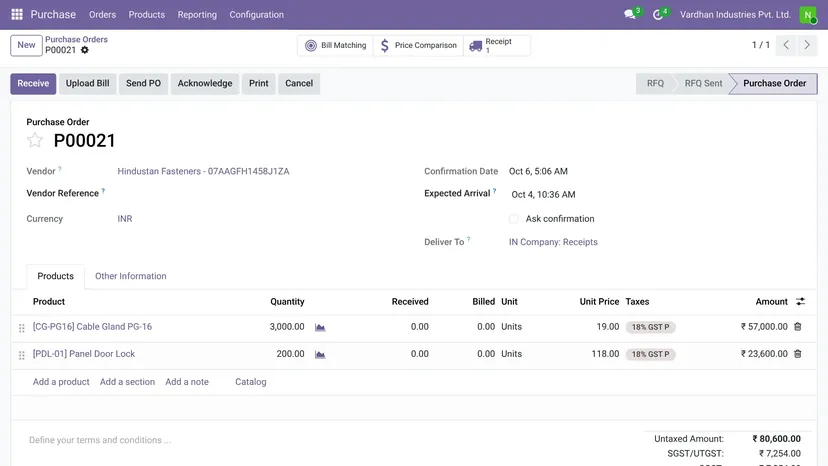Open IN Company: Receipts link

click(553, 242)
